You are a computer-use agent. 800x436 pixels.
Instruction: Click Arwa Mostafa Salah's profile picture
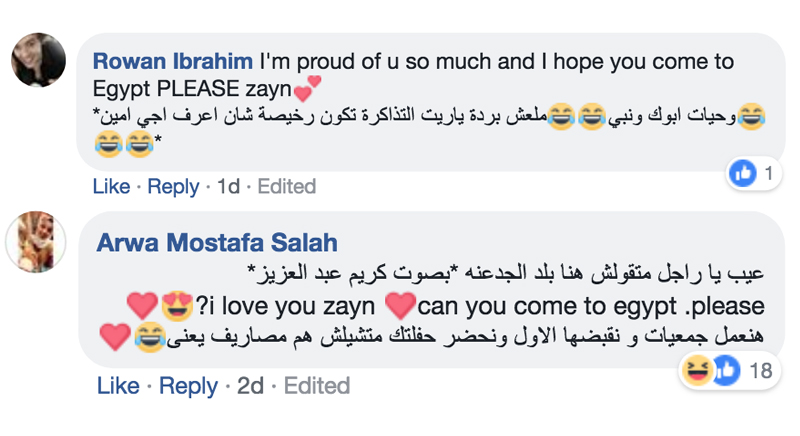pos(37,242)
